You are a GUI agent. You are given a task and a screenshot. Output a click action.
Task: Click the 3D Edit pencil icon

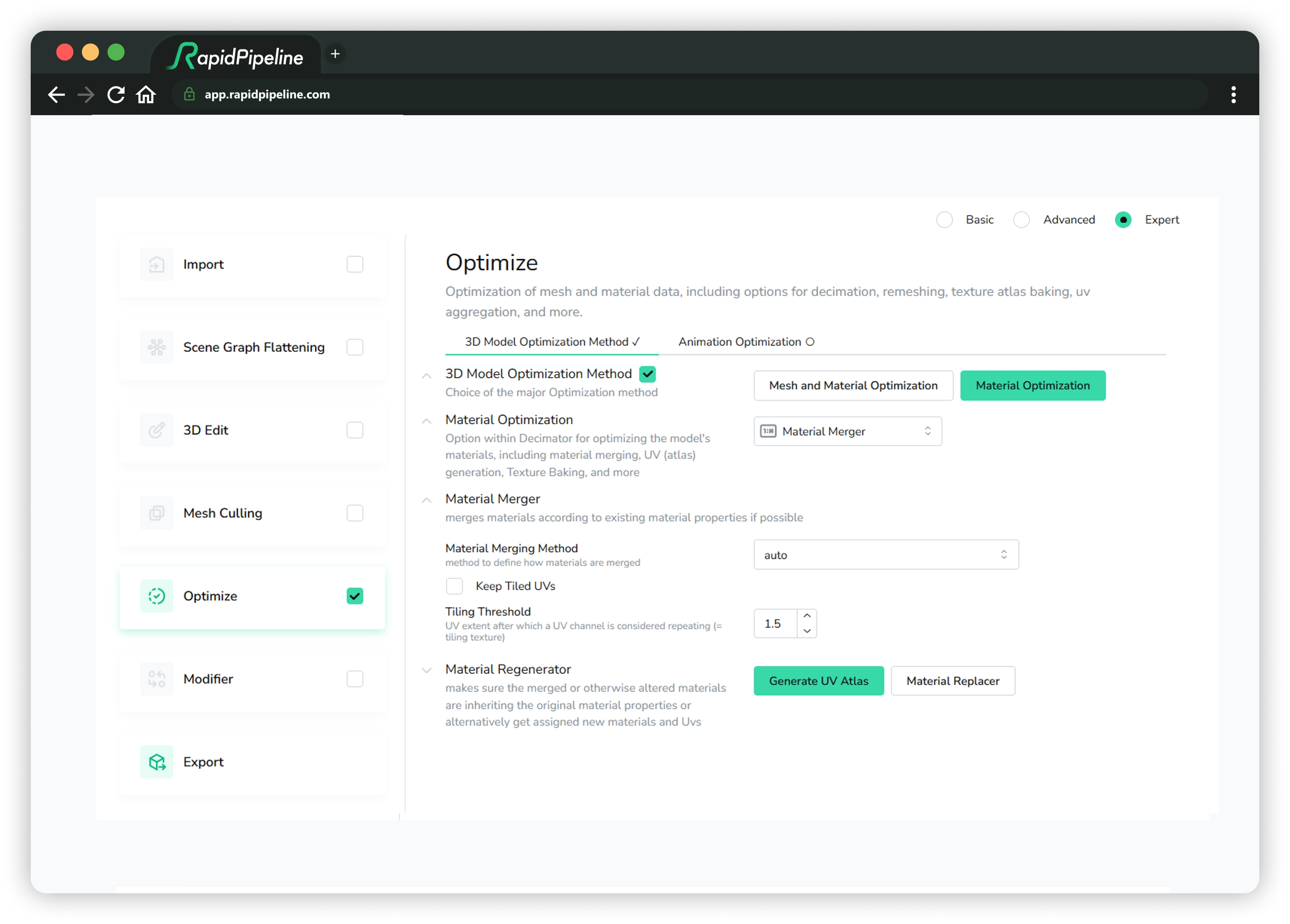[x=157, y=430]
